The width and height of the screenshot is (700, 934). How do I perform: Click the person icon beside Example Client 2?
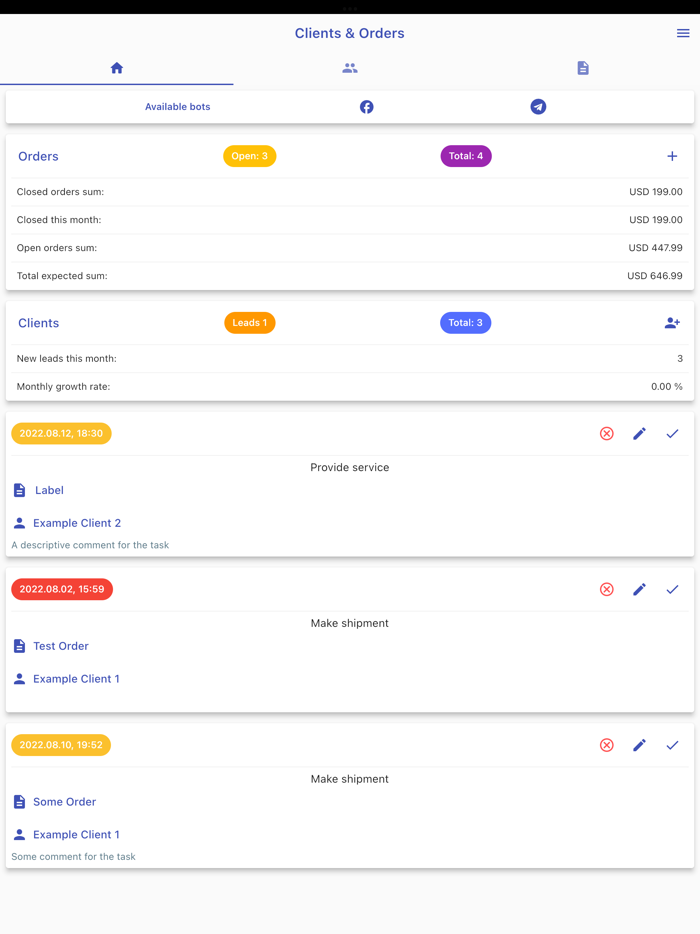(18, 522)
